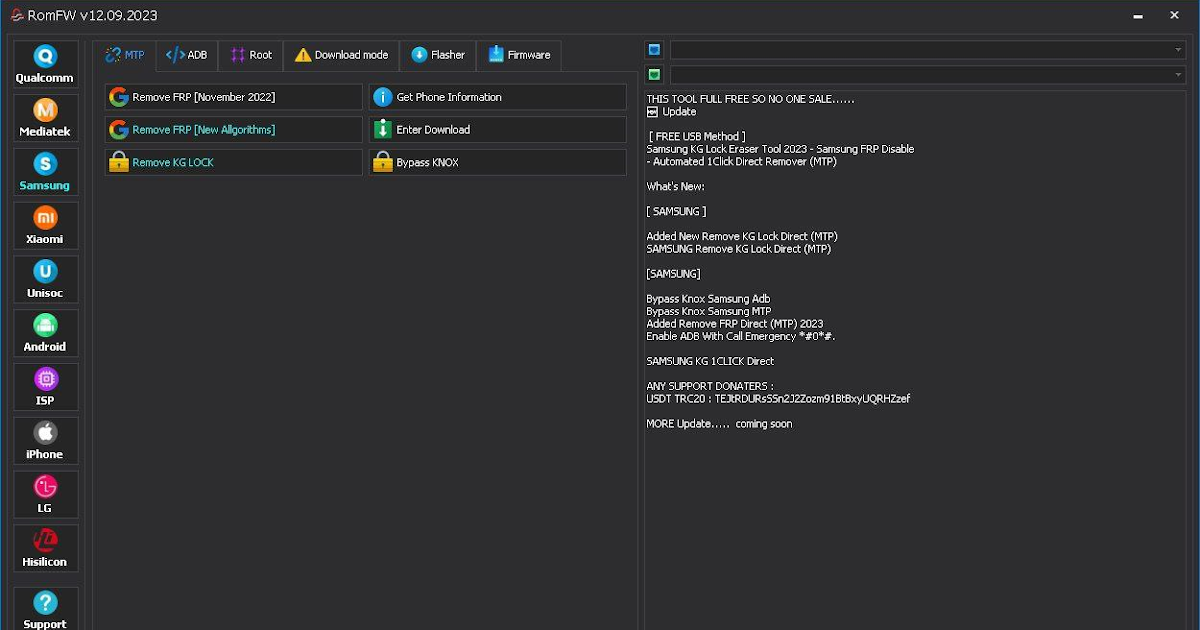Select line 'ANY SUPPORT DONATERS :'
The height and width of the screenshot is (630, 1200).
click(710, 386)
